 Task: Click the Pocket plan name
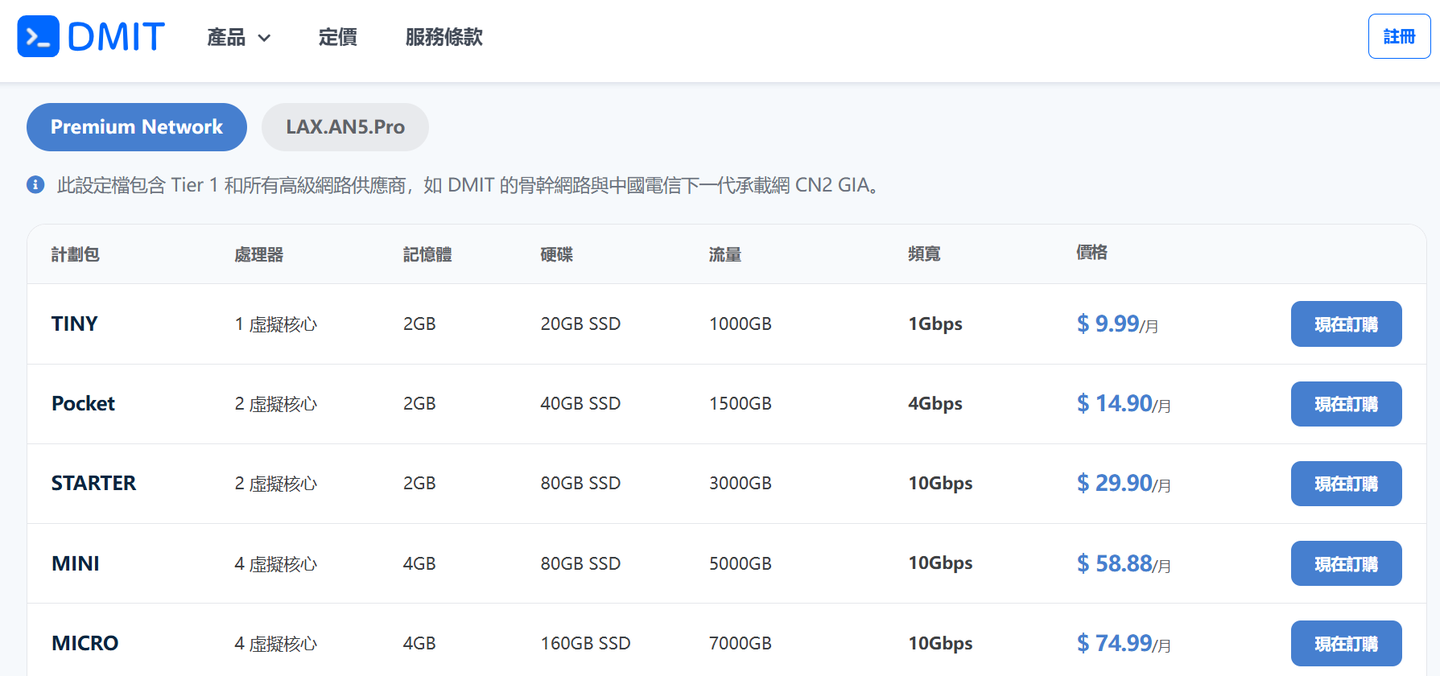83,404
